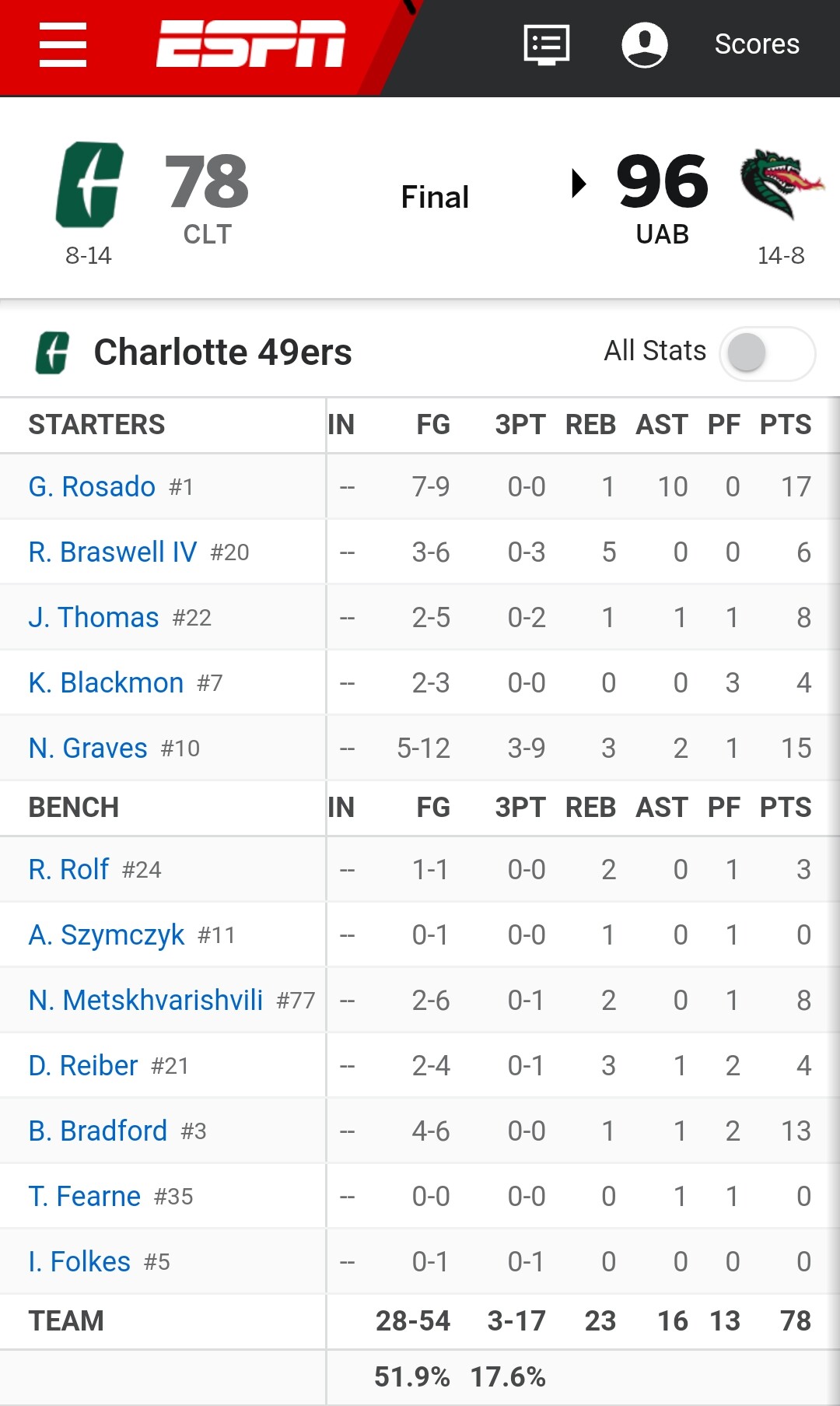View R. Braswell IV player page
This screenshot has height=1406, width=840.
[x=113, y=552]
